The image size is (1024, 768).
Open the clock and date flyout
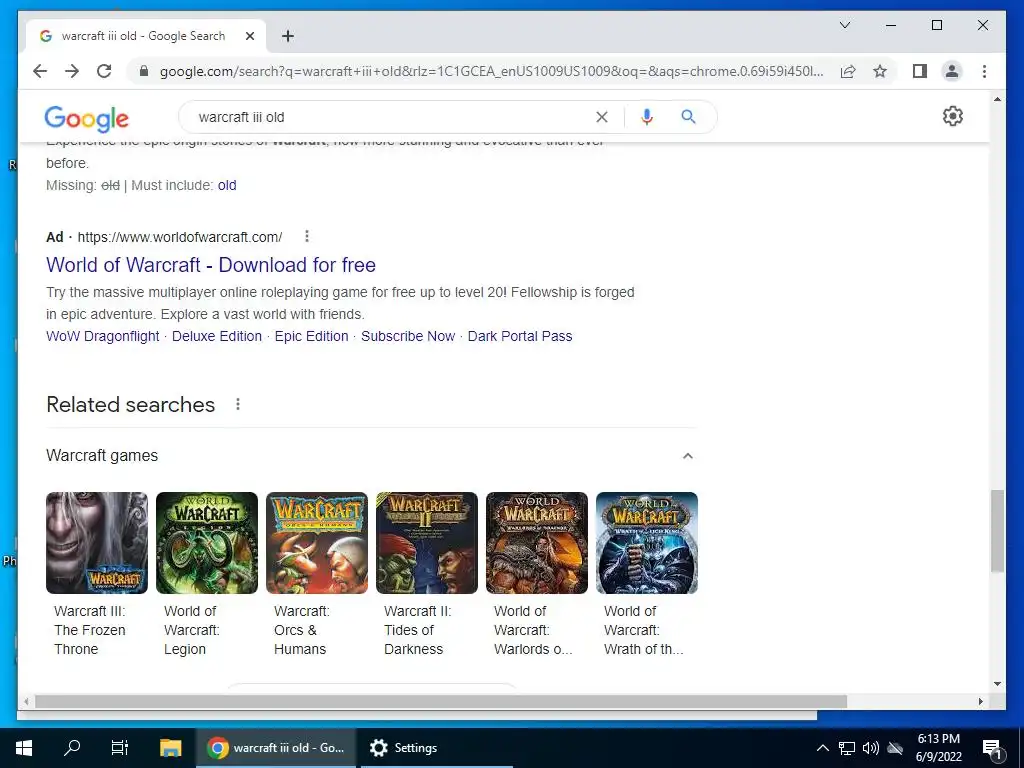click(x=938, y=748)
